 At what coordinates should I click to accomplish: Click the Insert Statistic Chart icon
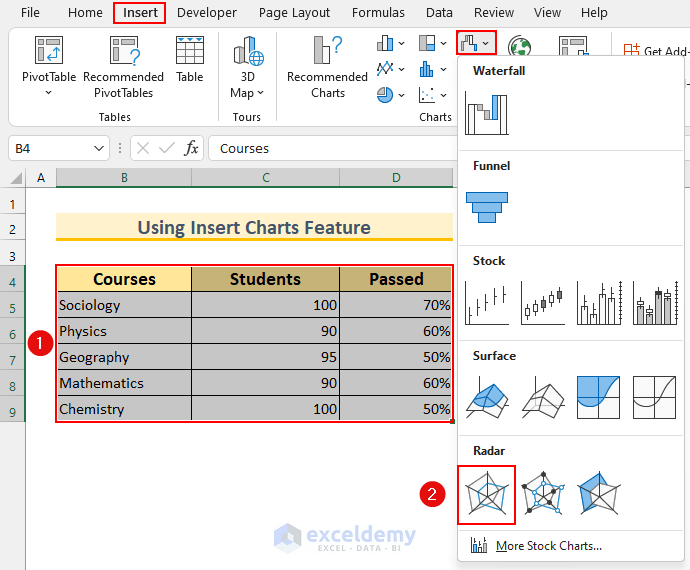tap(427, 69)
